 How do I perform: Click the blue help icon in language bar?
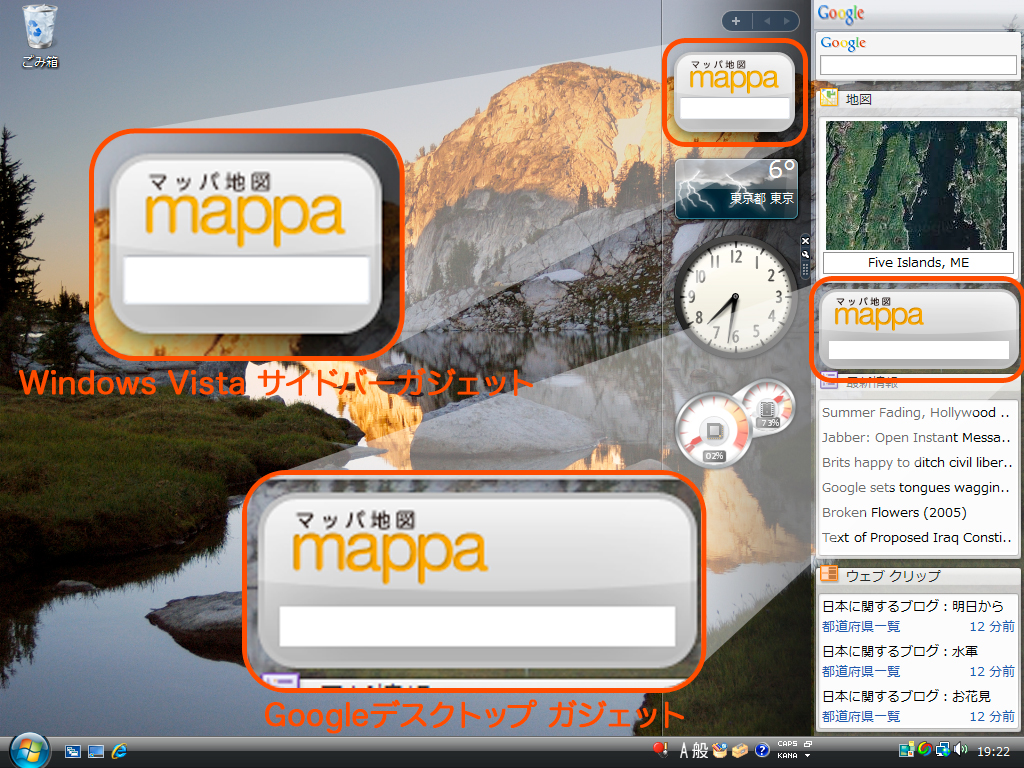(762, 750)
